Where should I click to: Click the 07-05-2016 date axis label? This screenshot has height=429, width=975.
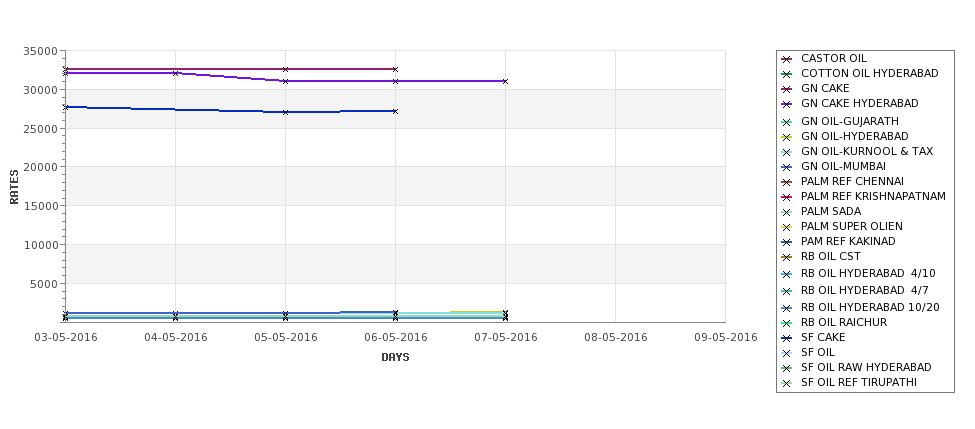tap(506, 337)
